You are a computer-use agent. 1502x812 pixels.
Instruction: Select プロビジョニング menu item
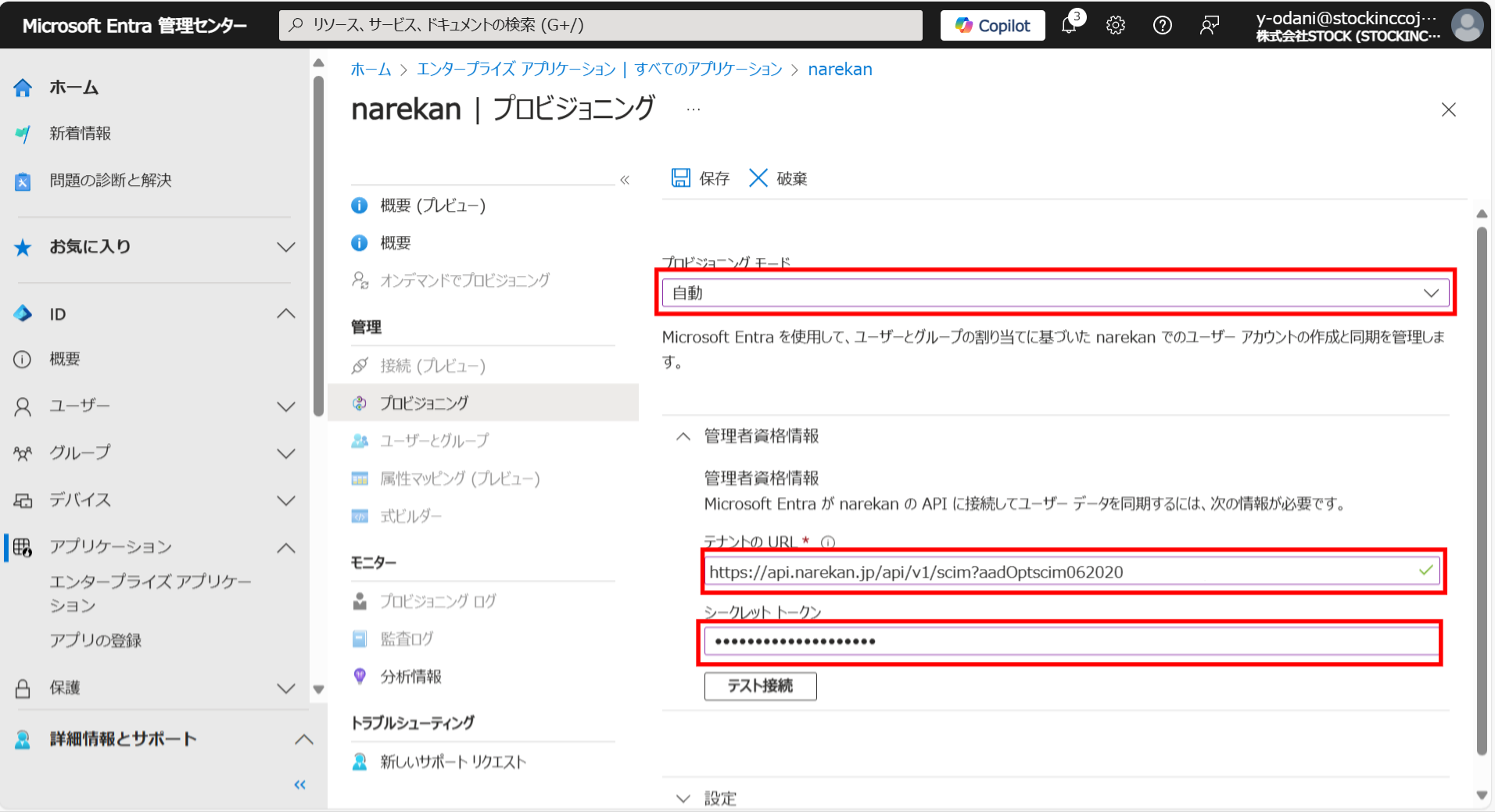pos(482,403)
